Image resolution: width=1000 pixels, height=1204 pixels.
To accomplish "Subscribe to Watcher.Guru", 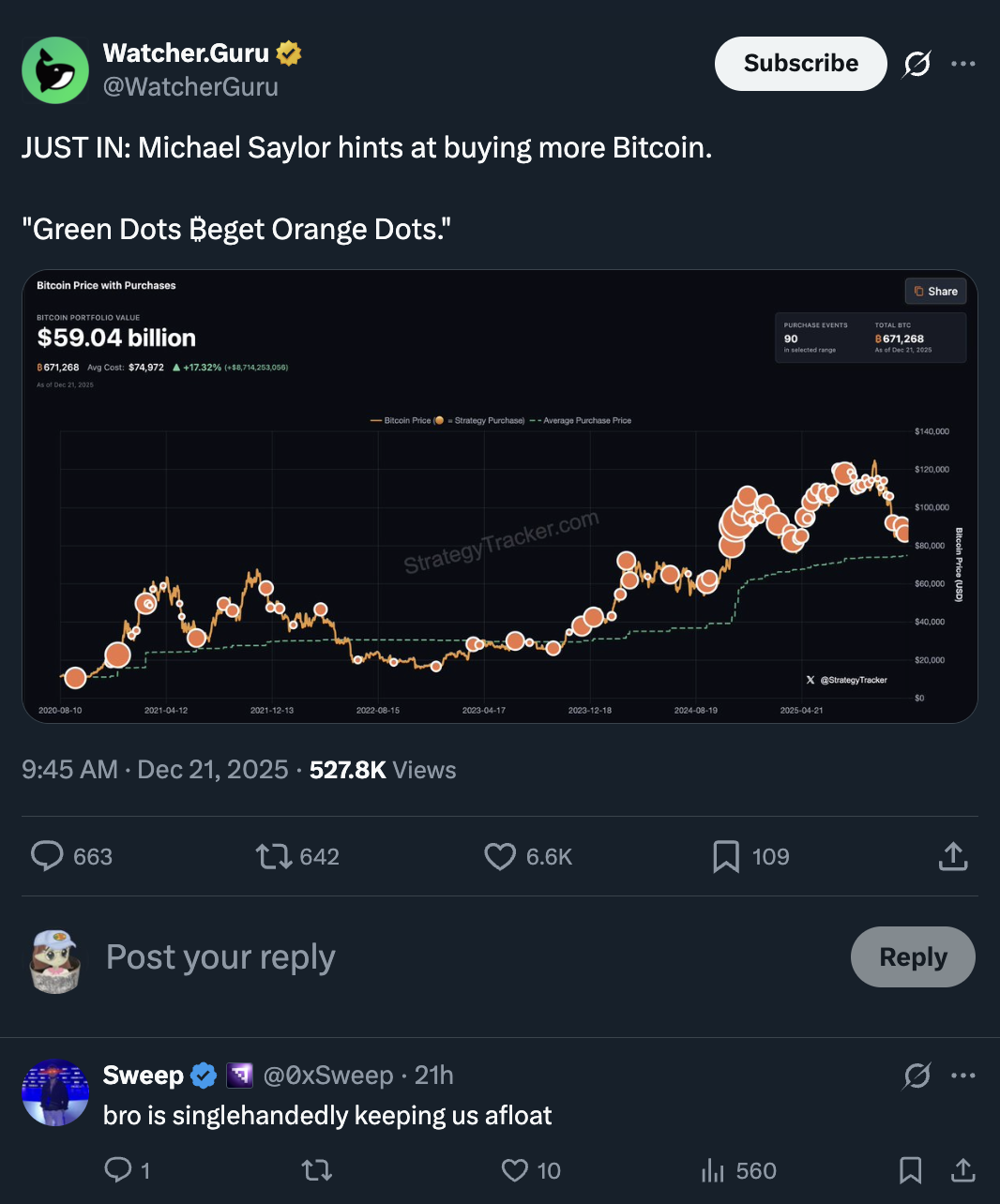I will pos(800,63).
